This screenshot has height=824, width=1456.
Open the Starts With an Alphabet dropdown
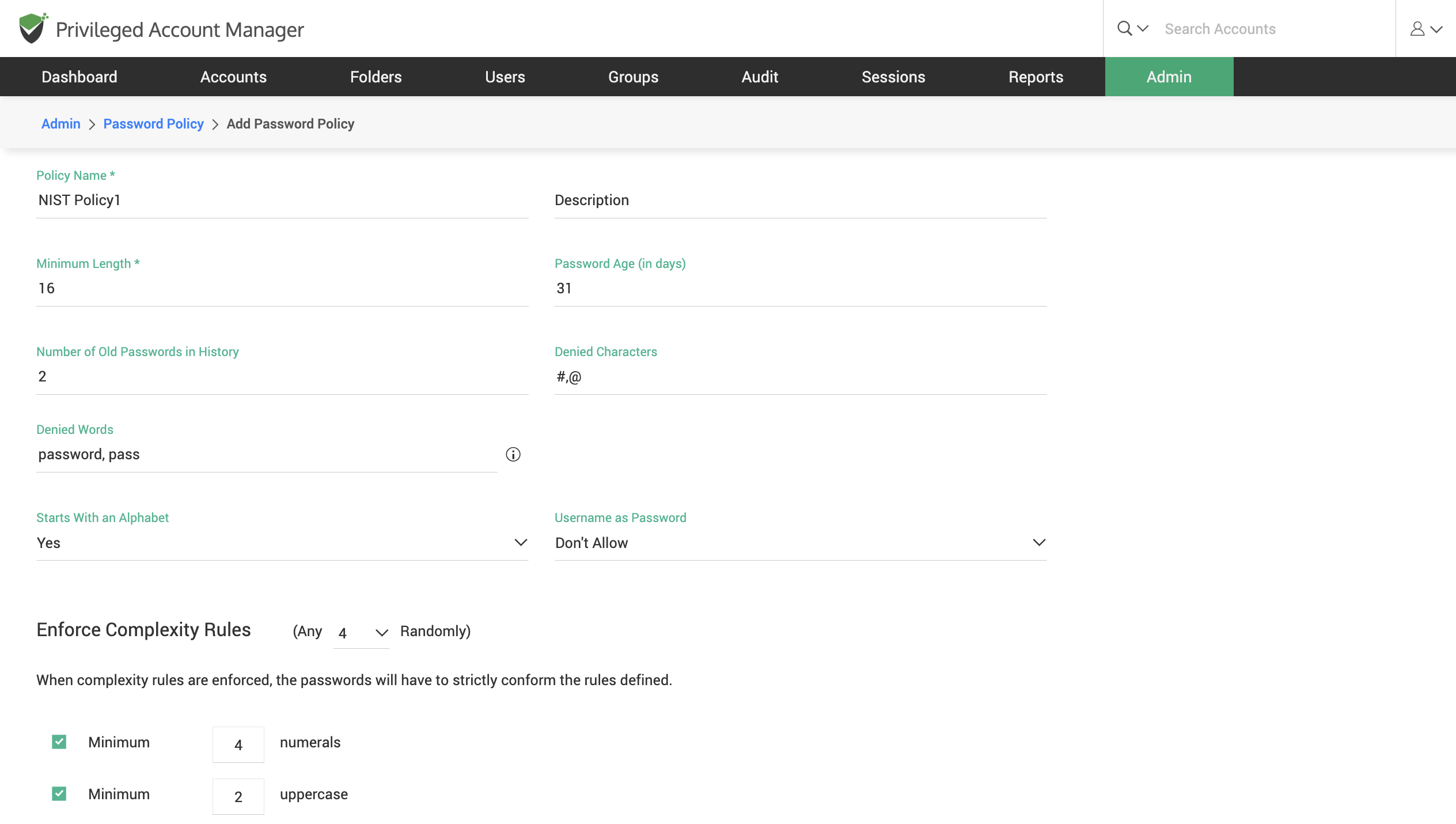[282, 543]
